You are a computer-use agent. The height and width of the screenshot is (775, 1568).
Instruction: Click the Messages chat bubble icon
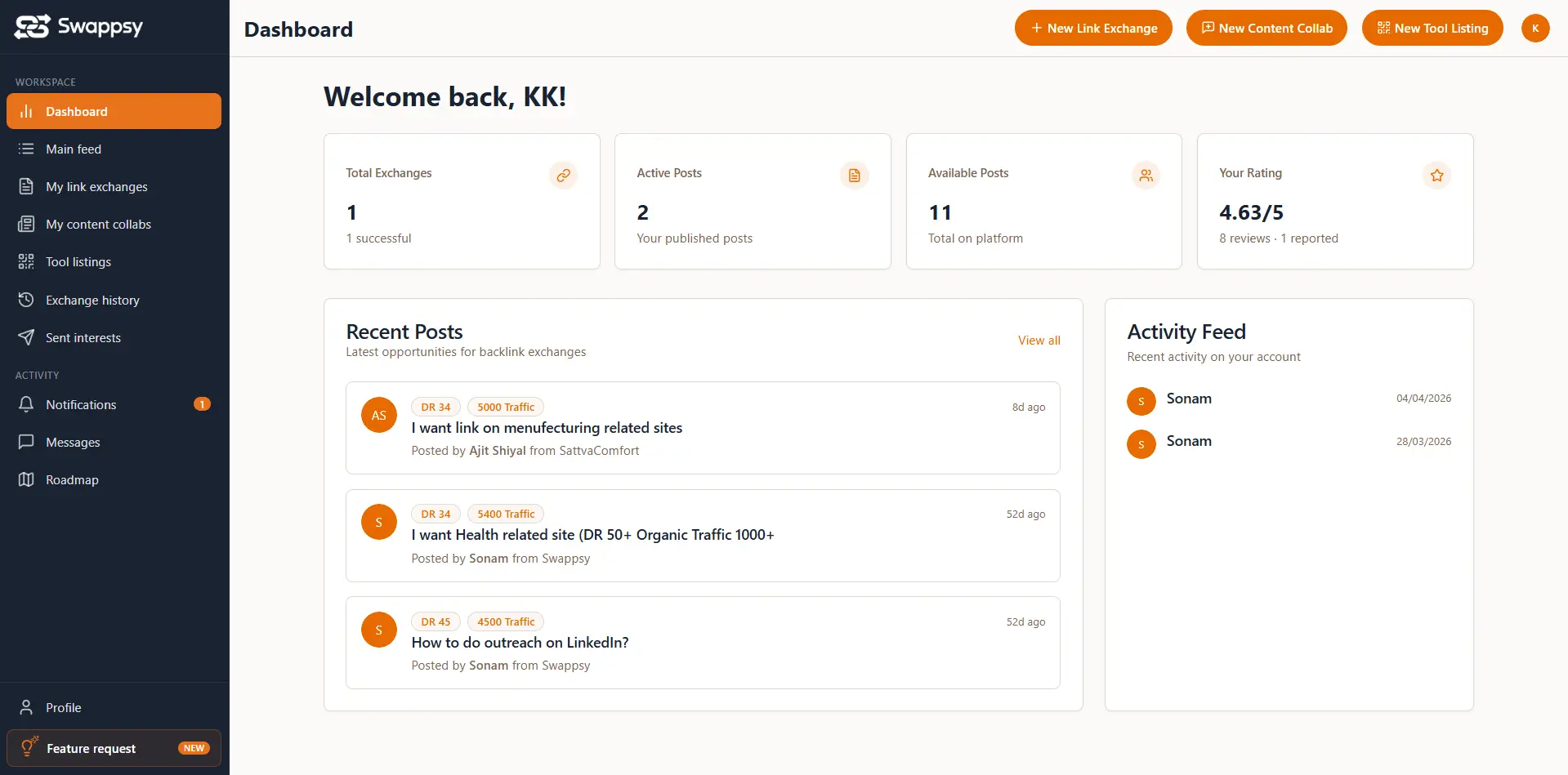click(26, 442)
